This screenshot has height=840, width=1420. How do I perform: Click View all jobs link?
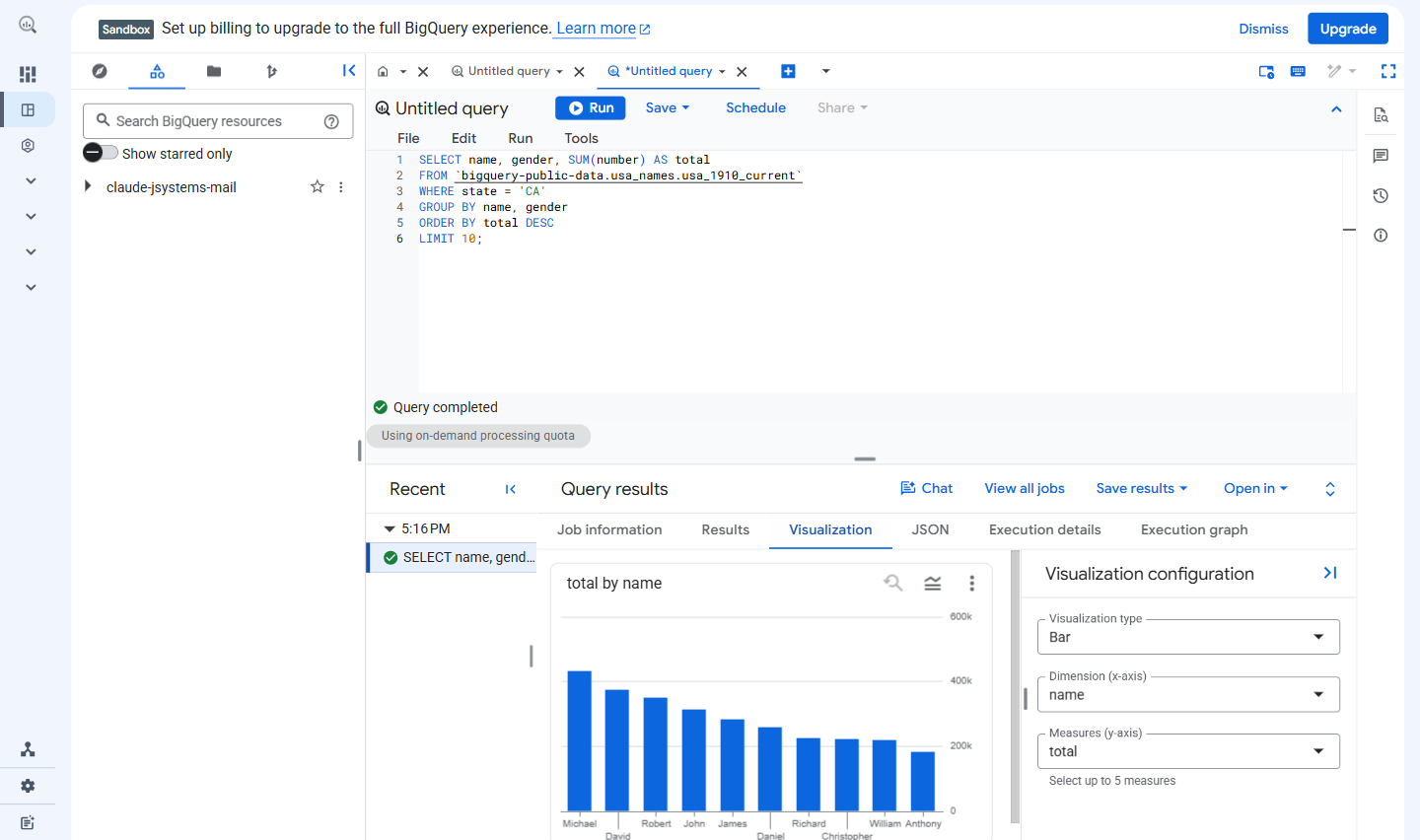(x=1025, y=488)
